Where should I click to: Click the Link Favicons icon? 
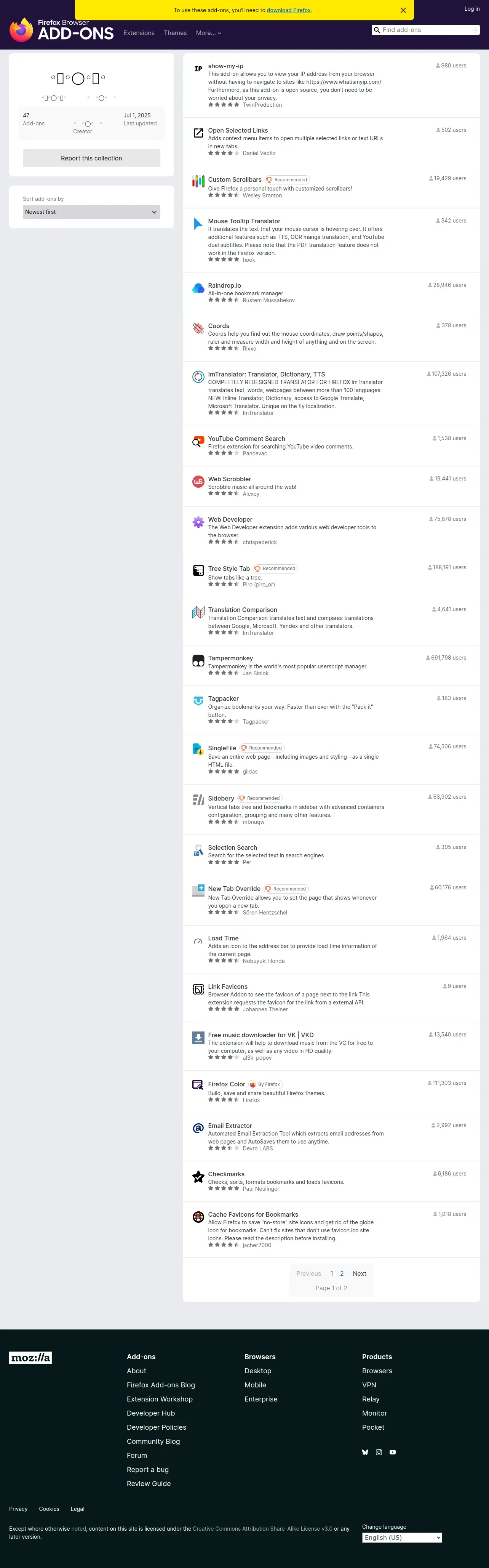pos(198,989)
